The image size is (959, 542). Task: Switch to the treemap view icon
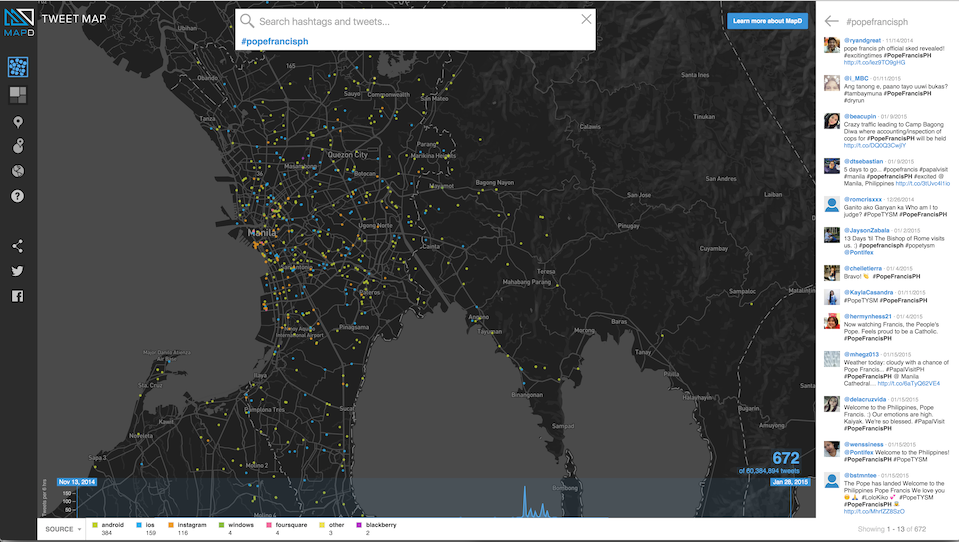18,95
